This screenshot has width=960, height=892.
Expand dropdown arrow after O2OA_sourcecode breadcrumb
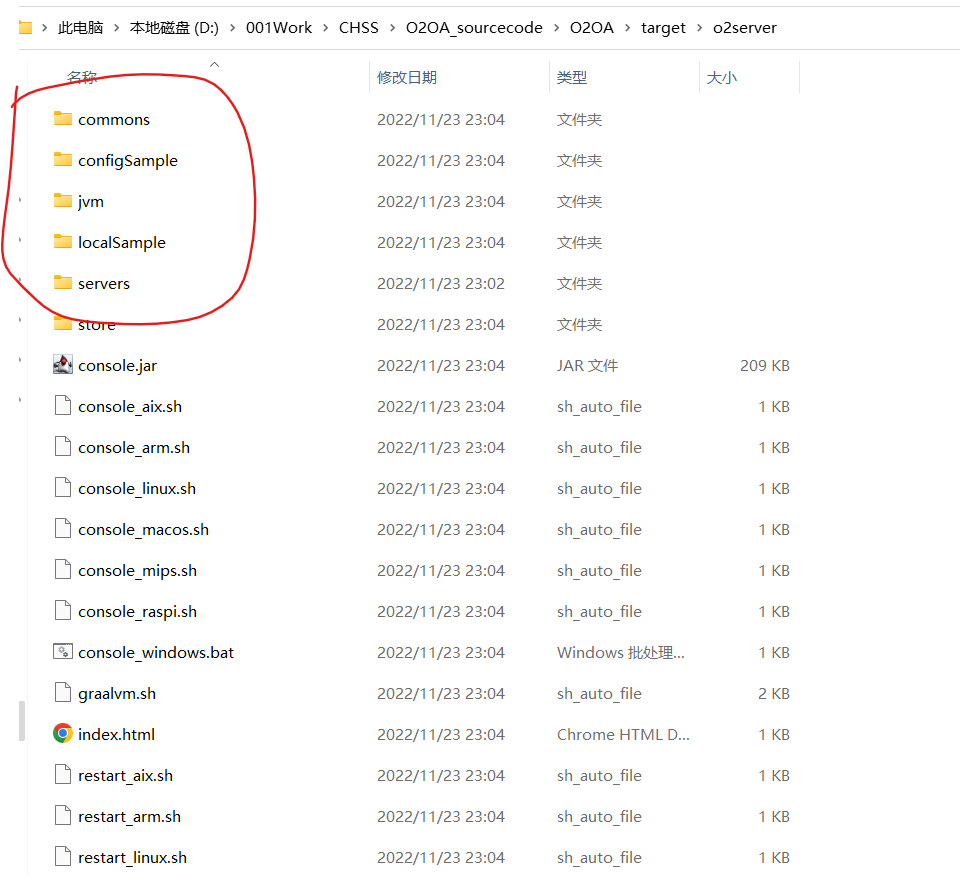tap(557, 28)
